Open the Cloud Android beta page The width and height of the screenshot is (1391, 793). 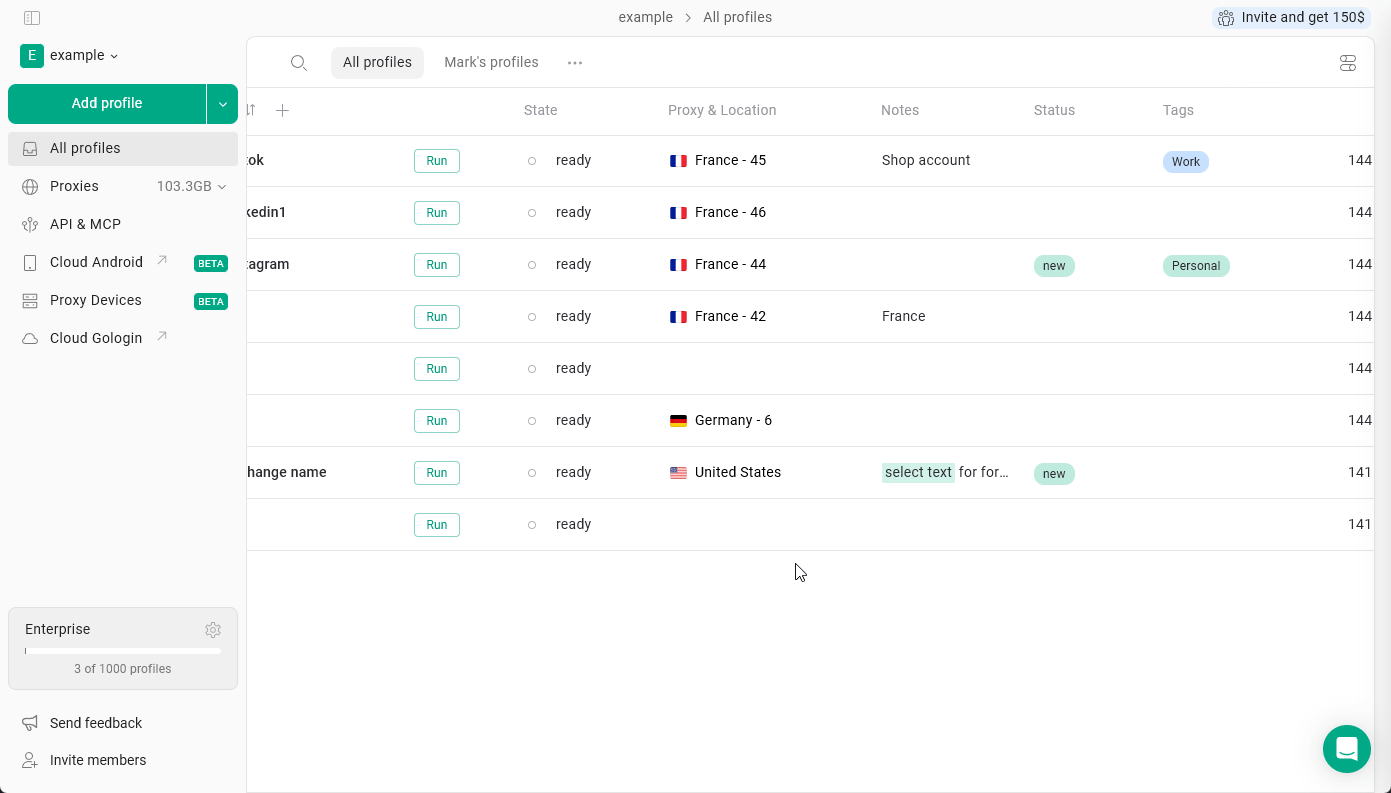[96, 262]
